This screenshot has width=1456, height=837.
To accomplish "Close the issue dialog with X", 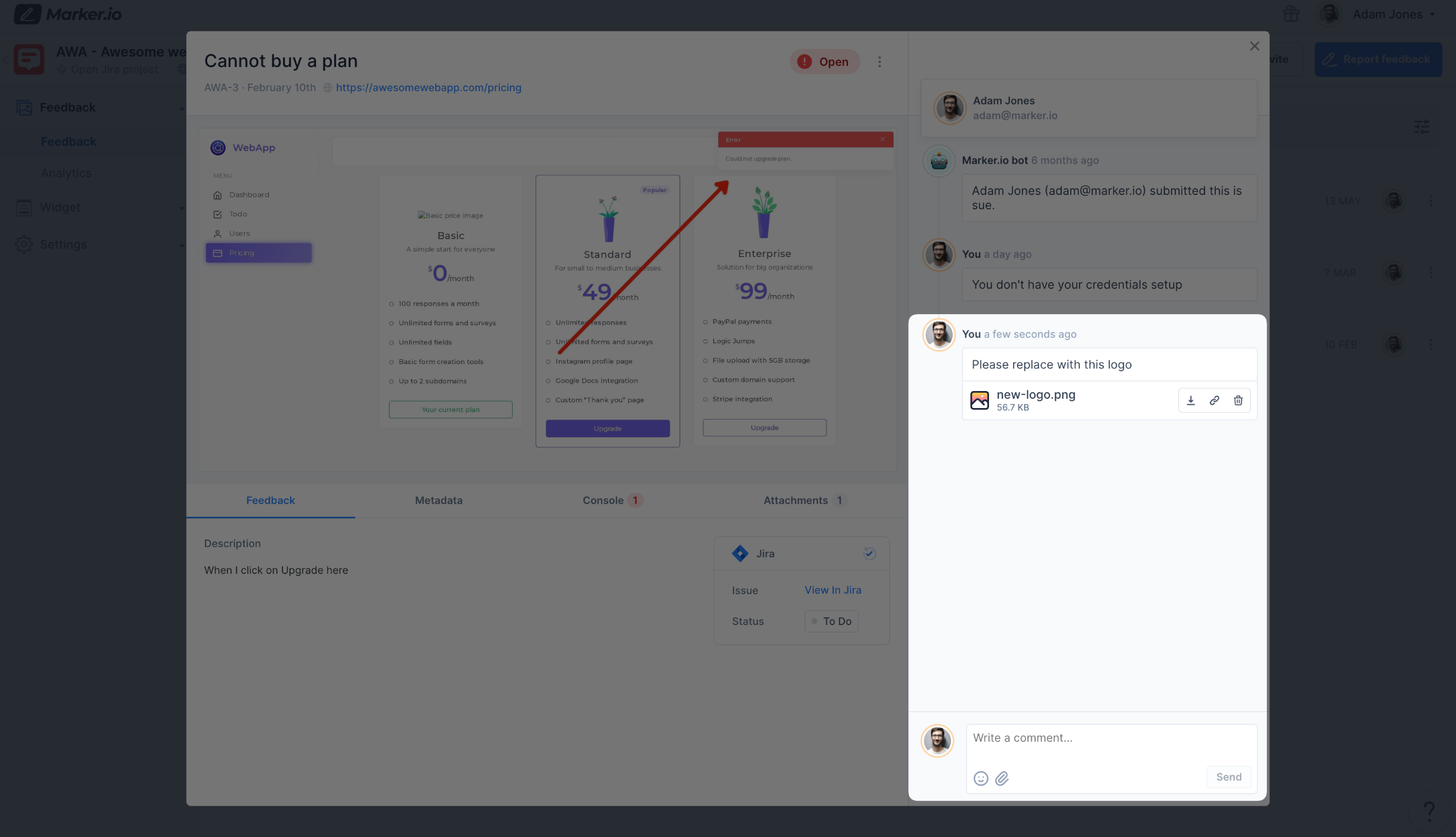I will click(x=1254, y=46).
